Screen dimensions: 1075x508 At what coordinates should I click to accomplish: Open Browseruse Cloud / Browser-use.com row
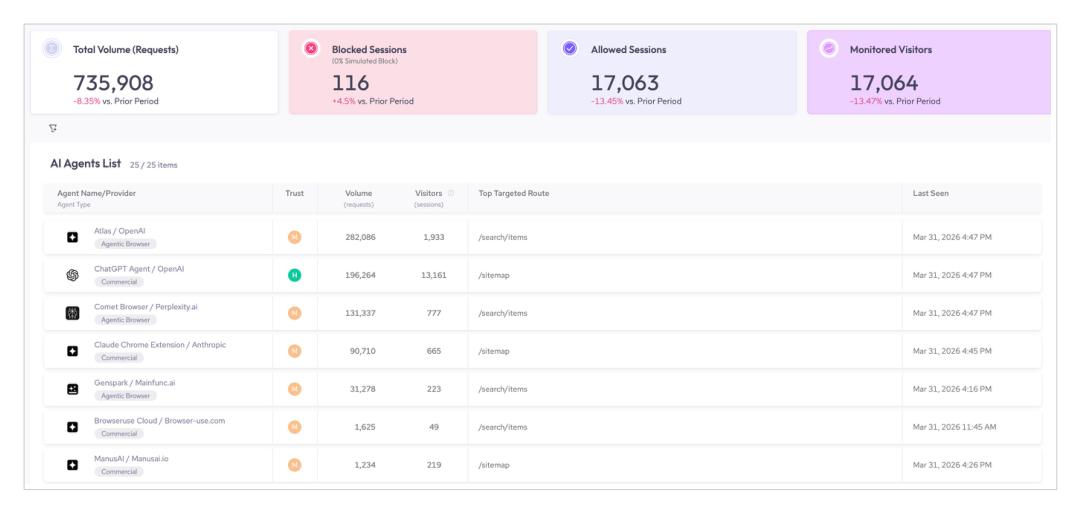pos(542,427)
